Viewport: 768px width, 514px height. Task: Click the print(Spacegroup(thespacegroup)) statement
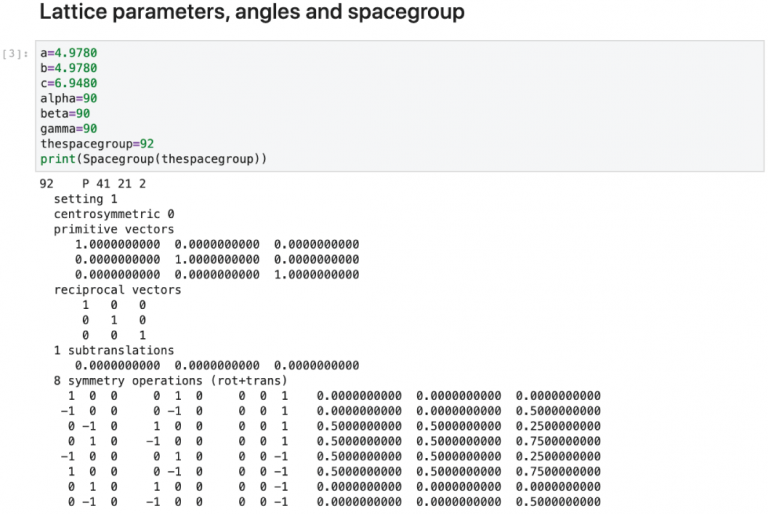tap(153, 159)
